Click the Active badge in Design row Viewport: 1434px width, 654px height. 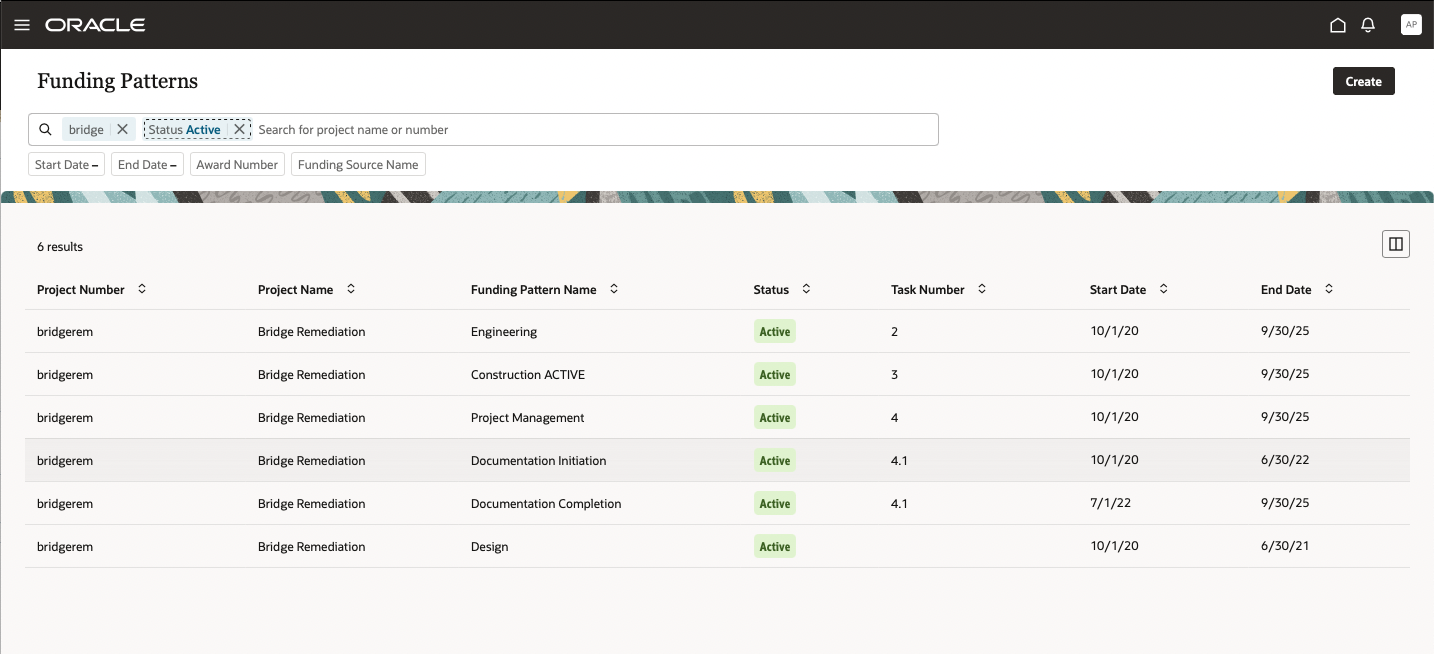(x=774, y=546)
